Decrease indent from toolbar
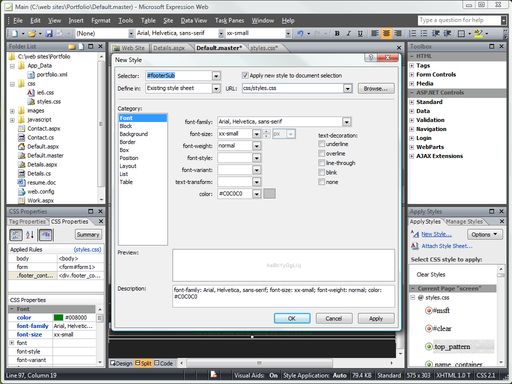This screenshot has width=512, height=384. [x=436, y=33]
